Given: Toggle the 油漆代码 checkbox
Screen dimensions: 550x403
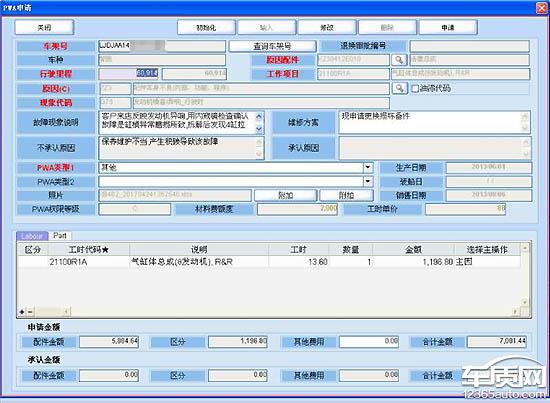Looking at the screenshot, I should (x=415, y=88).
